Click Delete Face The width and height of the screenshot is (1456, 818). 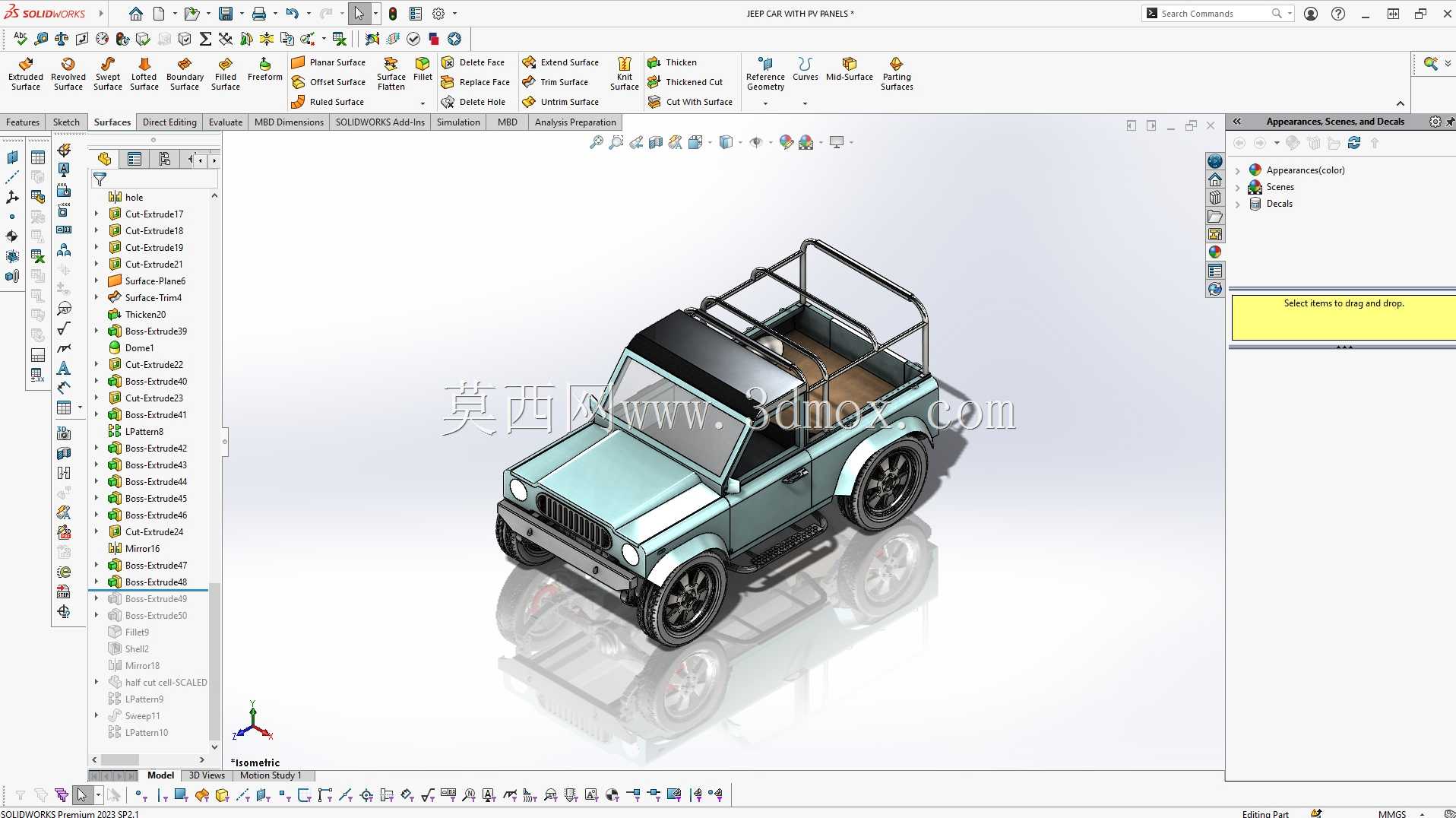point(473,62)
